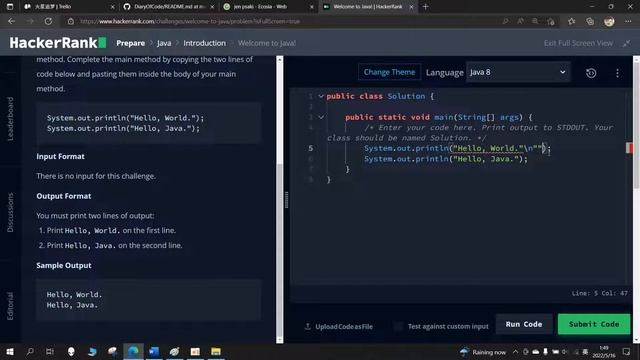Open the browser profile avatar
640x360 pixels.
[x=609, y=21]
